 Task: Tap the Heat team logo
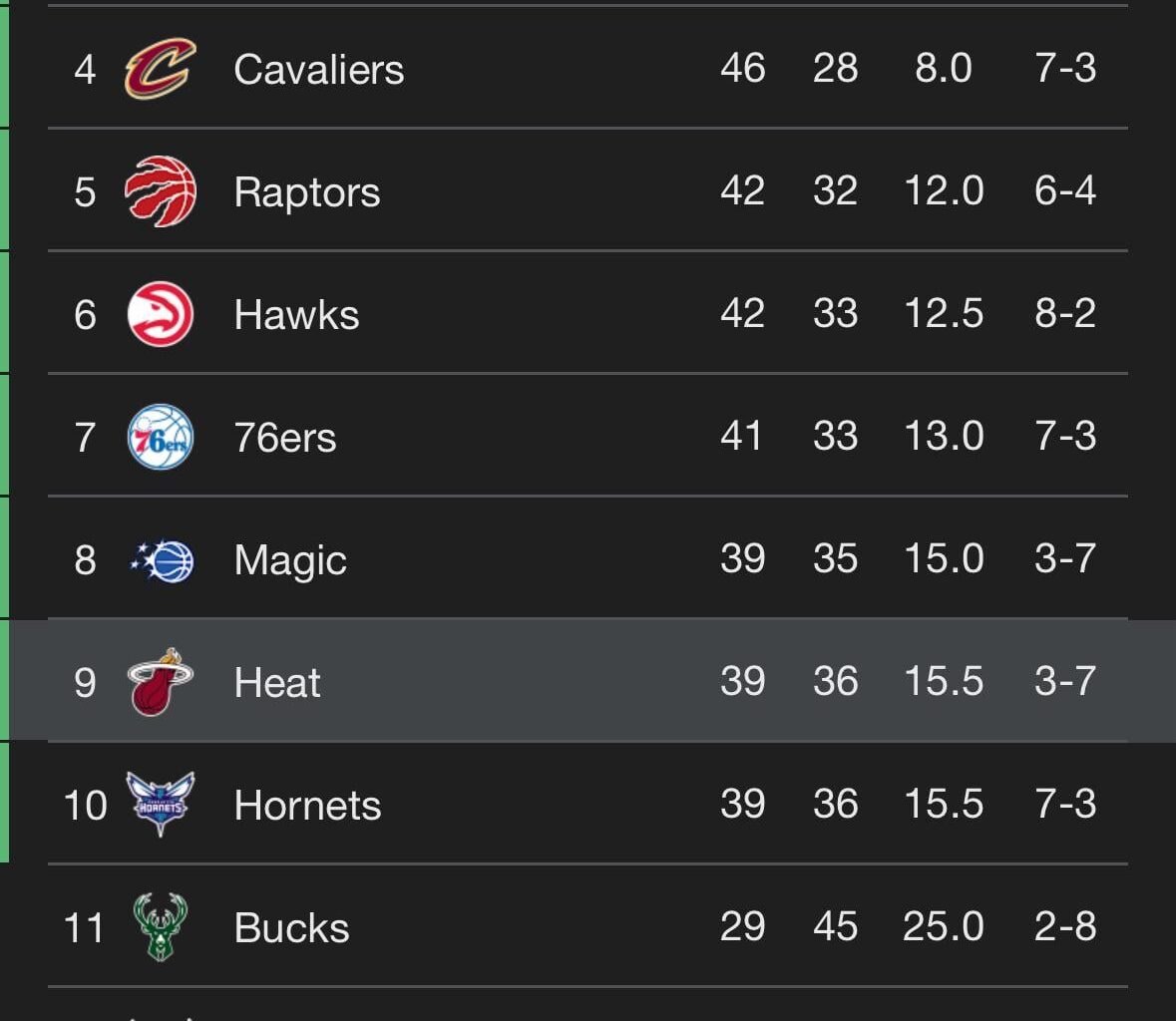click(160, 683)
